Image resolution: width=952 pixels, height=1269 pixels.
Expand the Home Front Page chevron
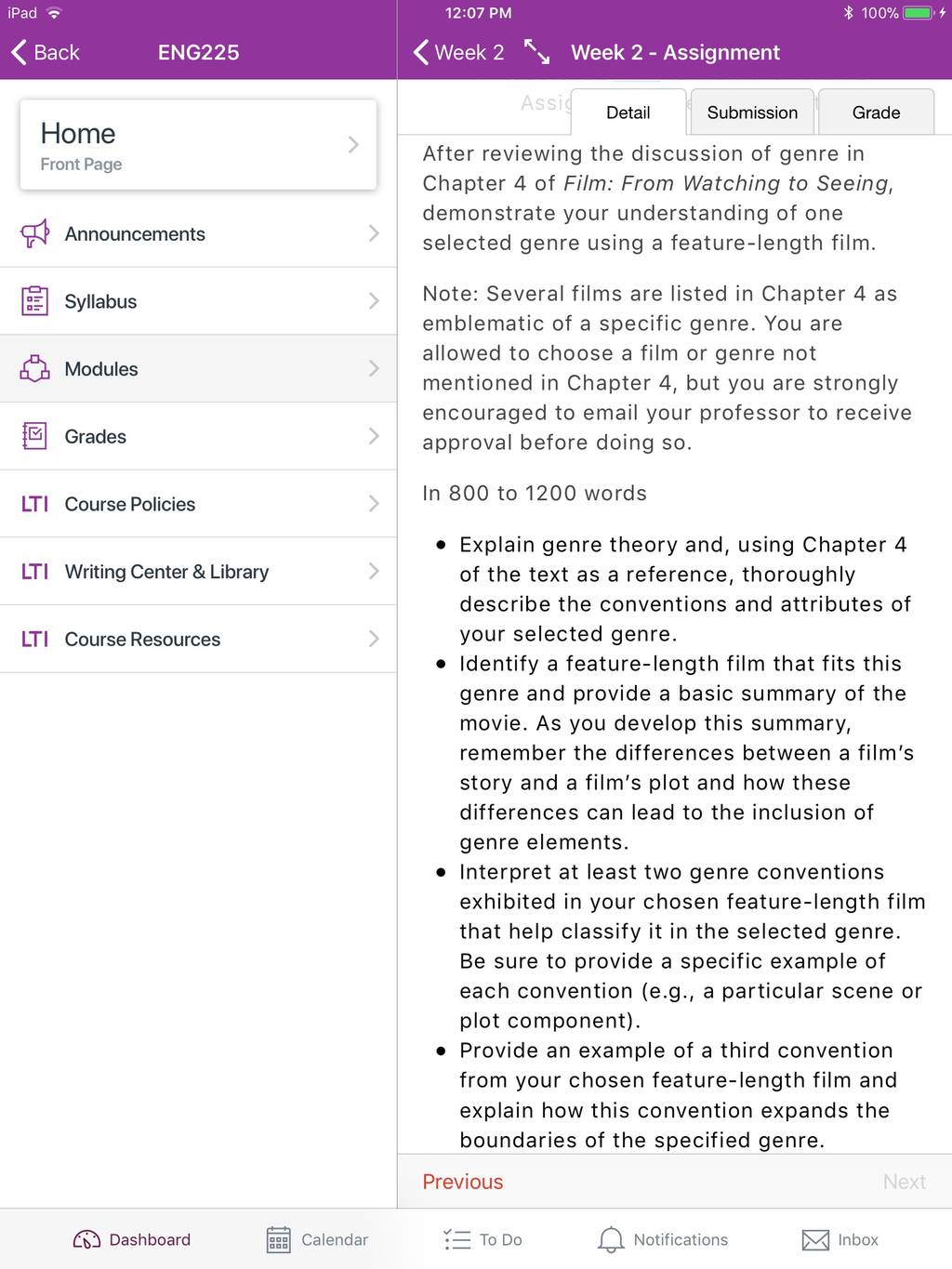tap(353, 144)
